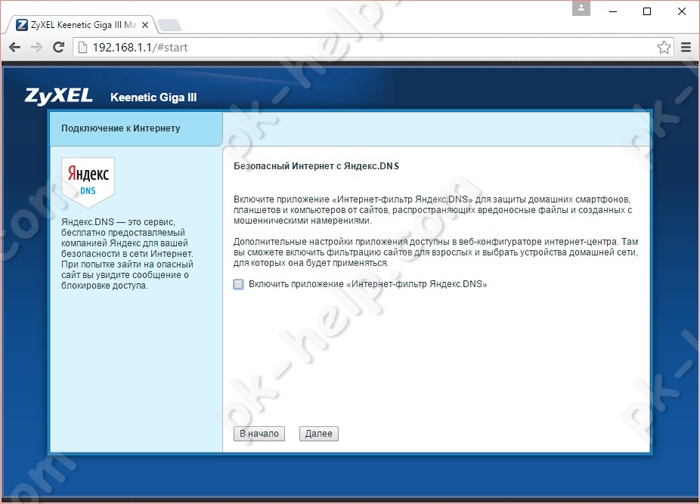Click the В начало button
The image size is (700, 504).
259,433
